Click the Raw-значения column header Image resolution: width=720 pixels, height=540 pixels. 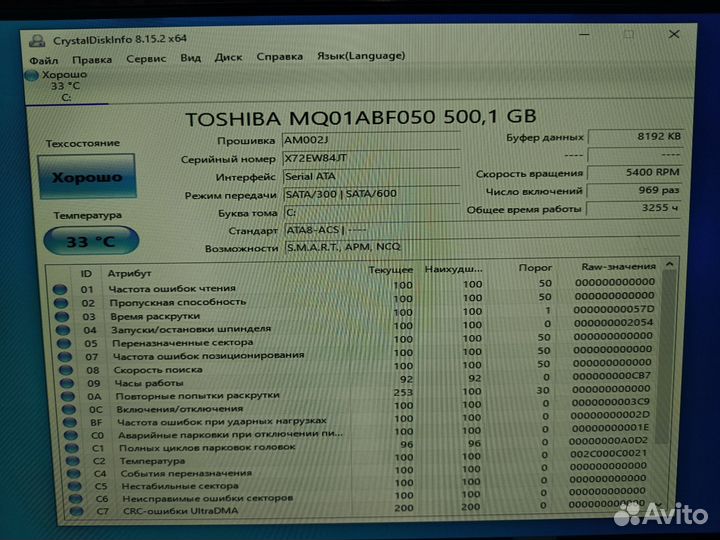tap(618, 266)
